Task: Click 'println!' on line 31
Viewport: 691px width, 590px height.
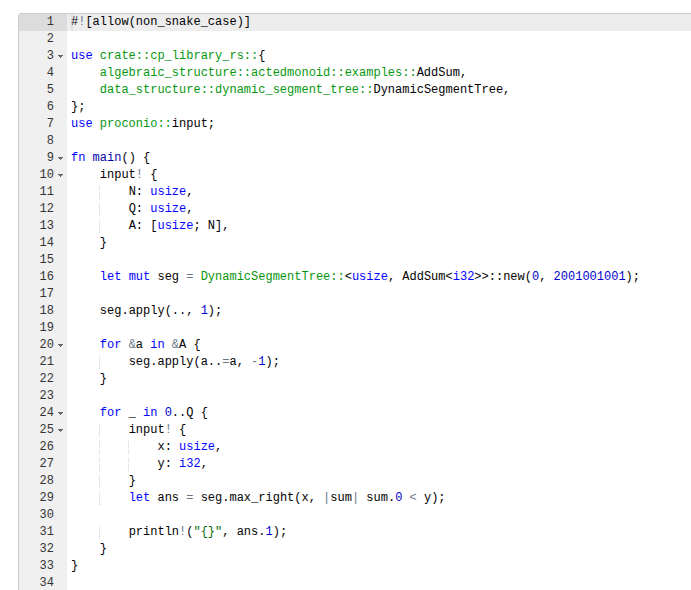Action: tap(157, 531)
